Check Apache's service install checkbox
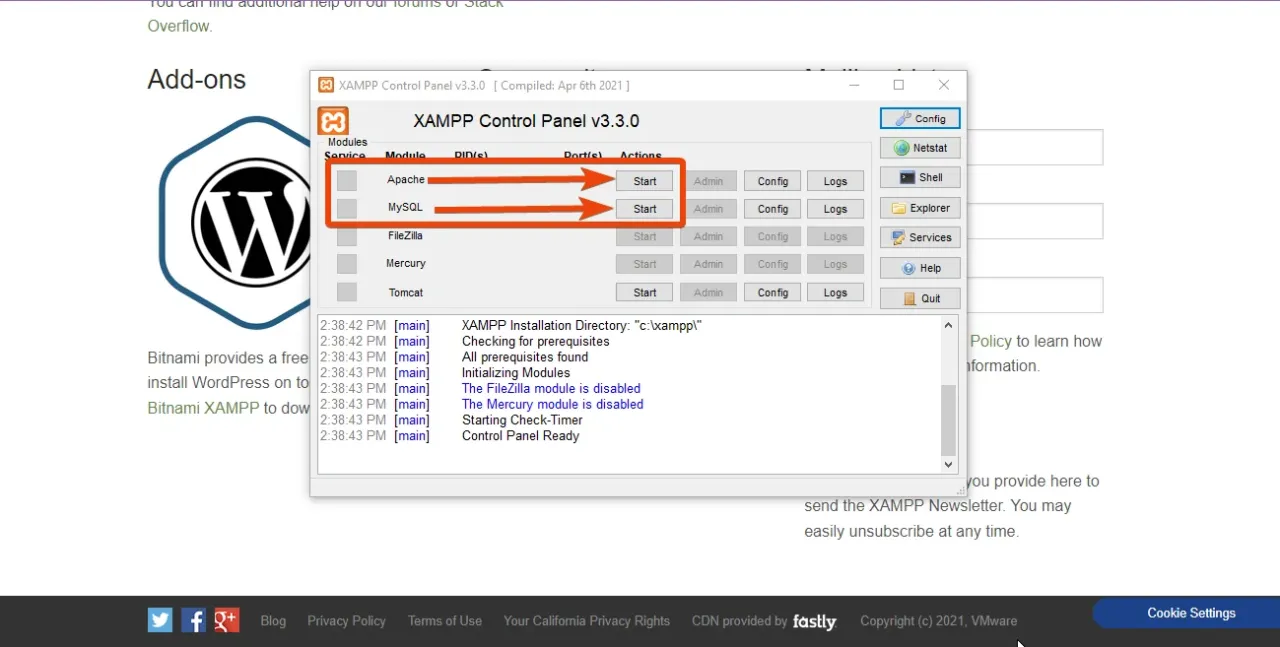The width and height of the screenshot is (1280, 647). [x=346, y=180]
